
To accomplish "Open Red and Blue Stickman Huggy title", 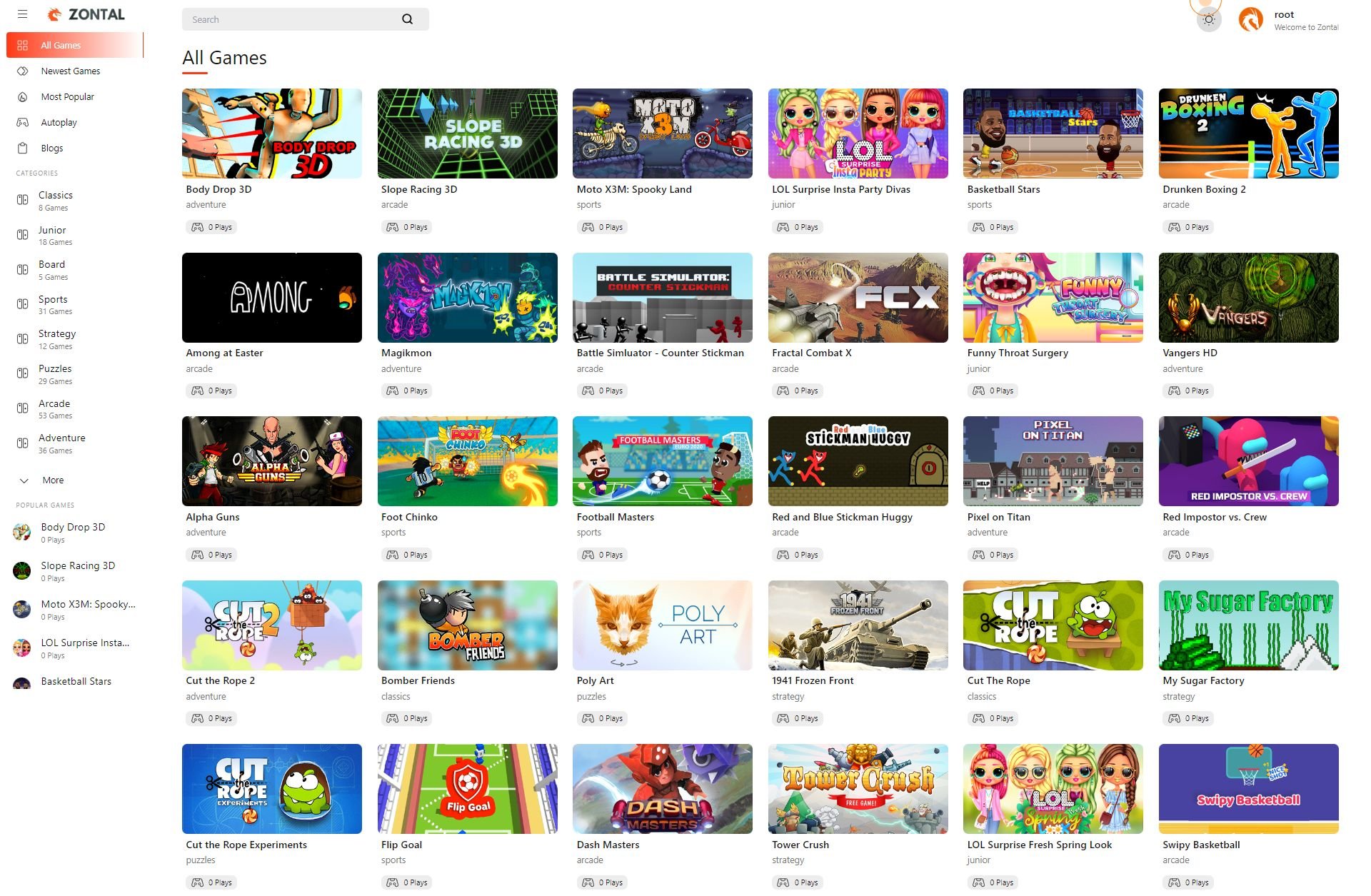I will [842, 517].
